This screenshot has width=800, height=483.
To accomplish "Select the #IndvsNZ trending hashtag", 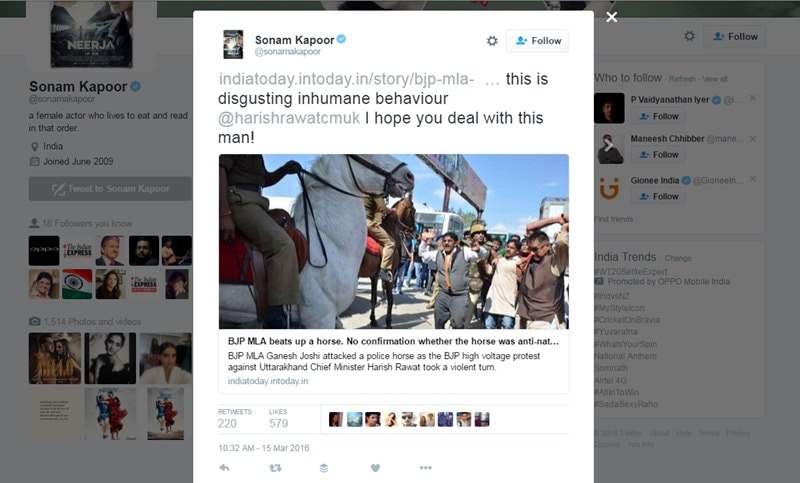I will tap(612, 296).
